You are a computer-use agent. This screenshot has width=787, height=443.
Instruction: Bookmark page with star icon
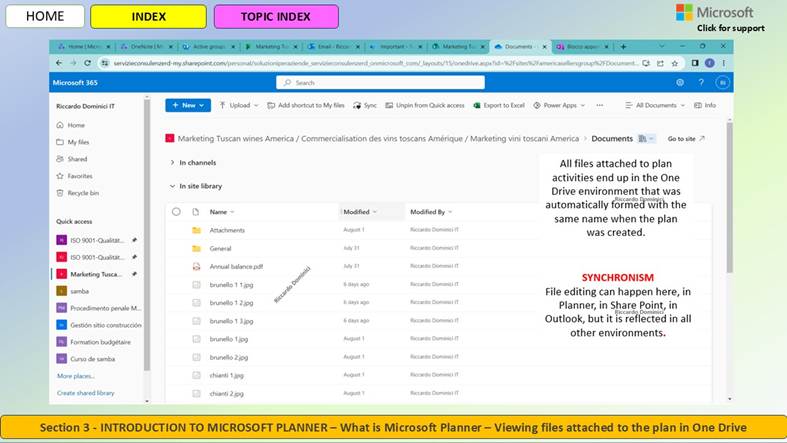(675, 63)
